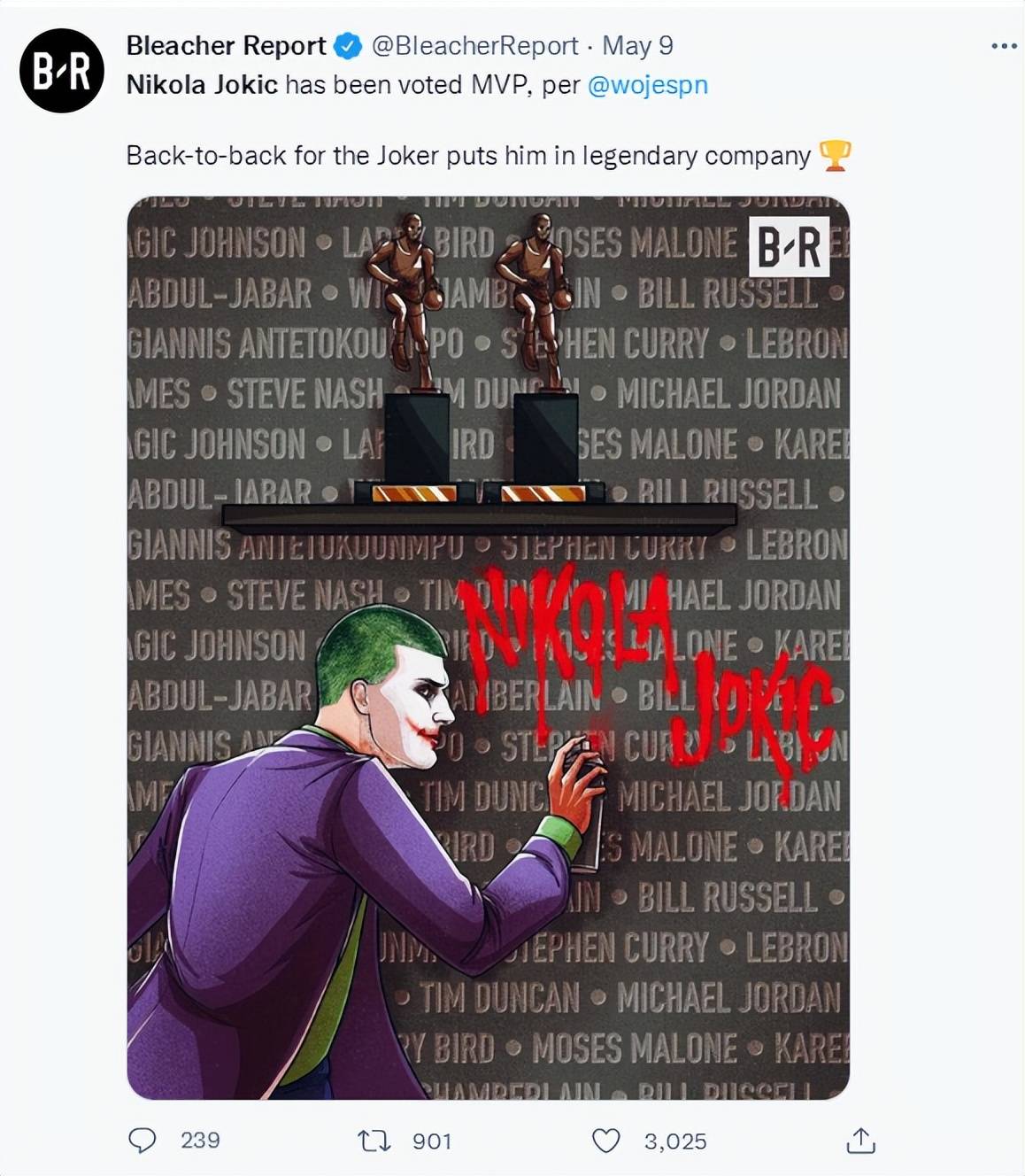View the 3,025 likes count
The width and height of the screenshot is (1025, 1176).
tap(675, 1141)
